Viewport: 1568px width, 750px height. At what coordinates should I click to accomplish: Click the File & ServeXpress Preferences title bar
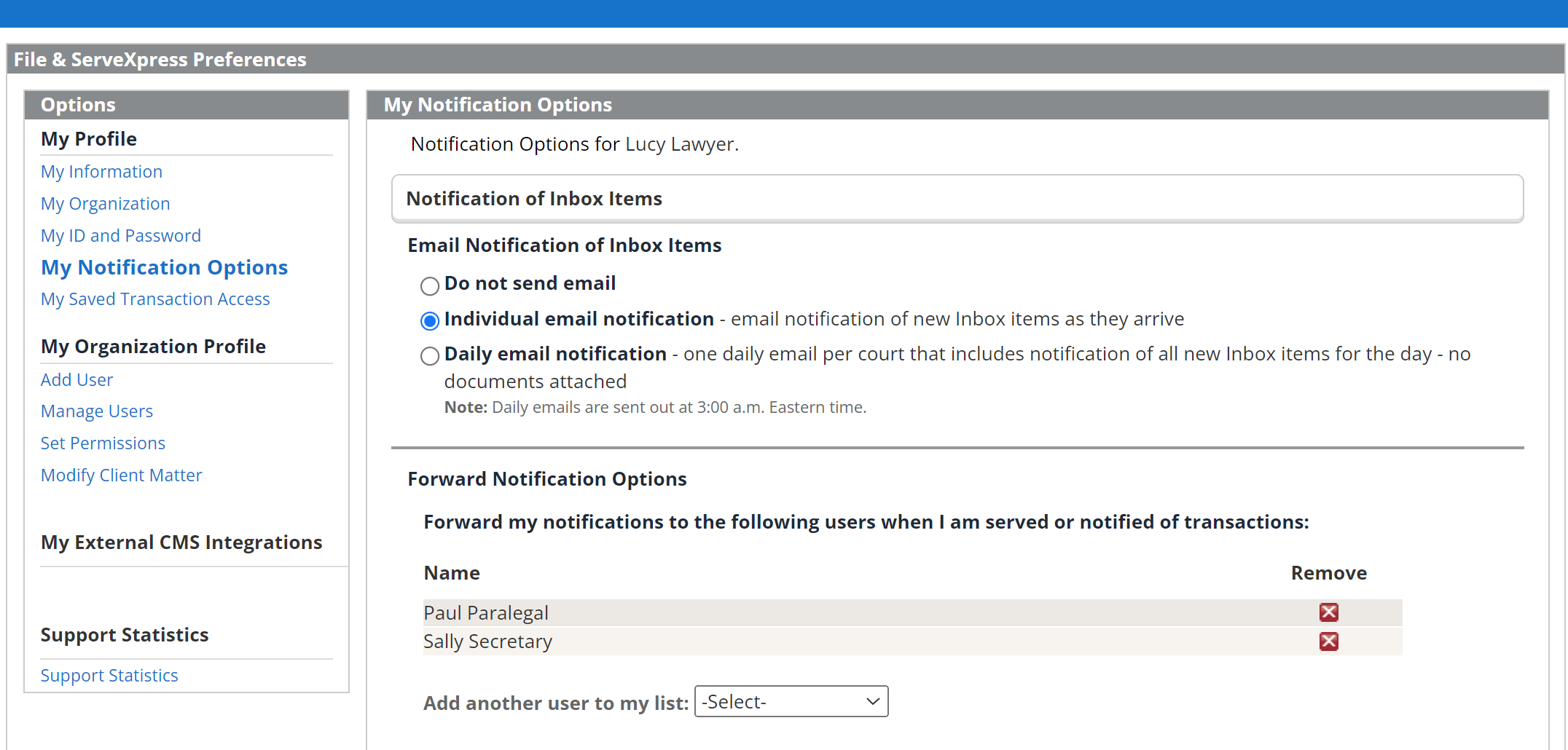point(785,59)
